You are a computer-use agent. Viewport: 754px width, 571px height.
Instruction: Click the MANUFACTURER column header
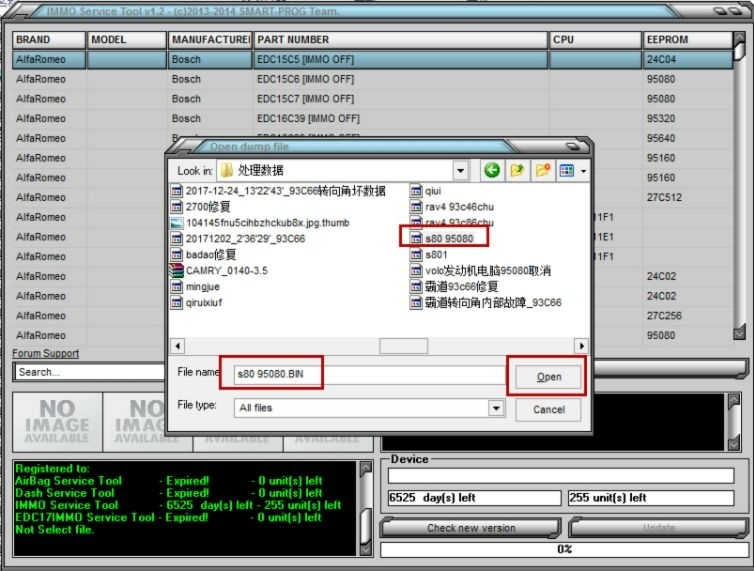[210, 40]
